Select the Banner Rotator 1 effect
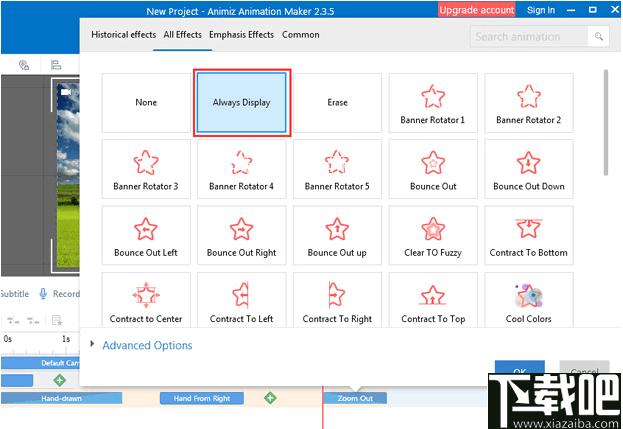 [433, 103]
